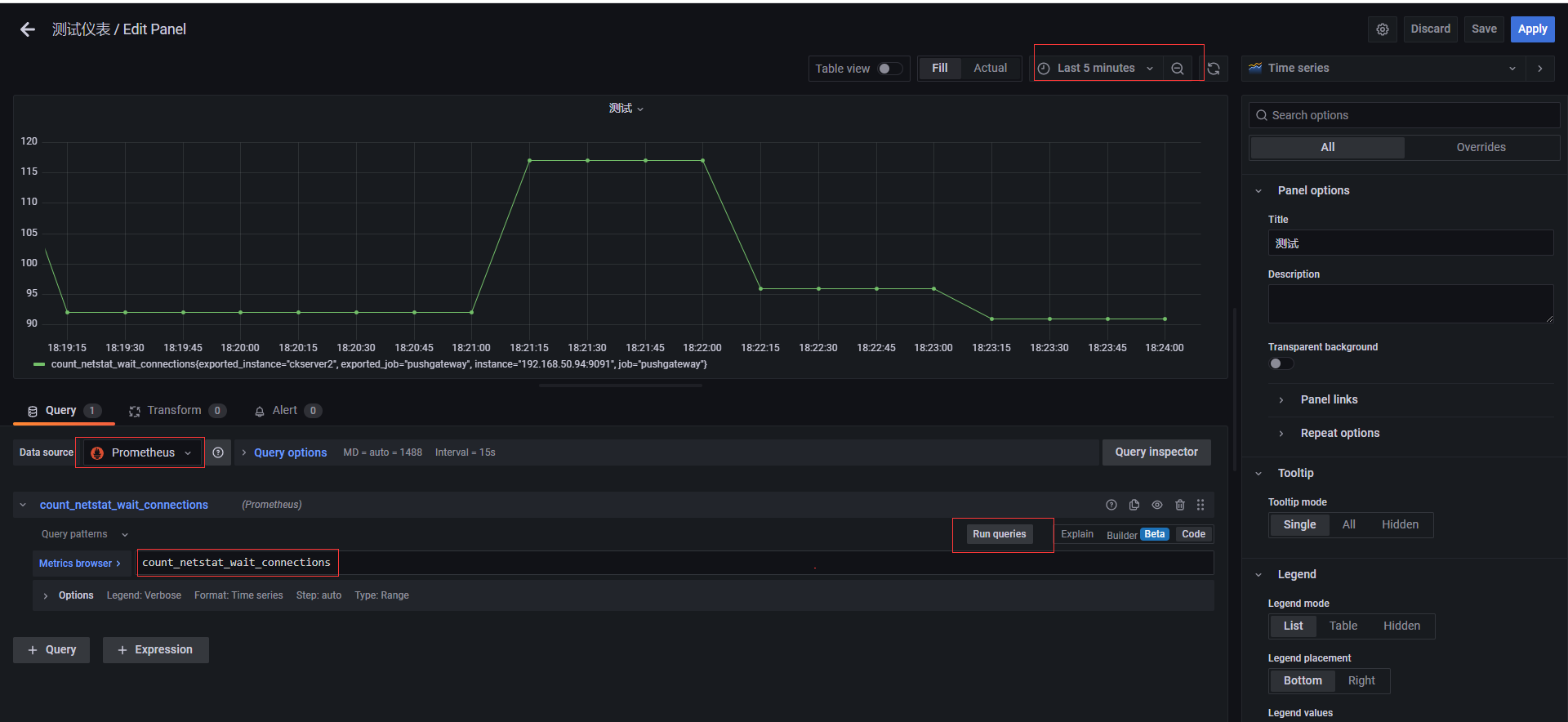
Task: Set legend mode to Table
Action: coord(1343,626)
